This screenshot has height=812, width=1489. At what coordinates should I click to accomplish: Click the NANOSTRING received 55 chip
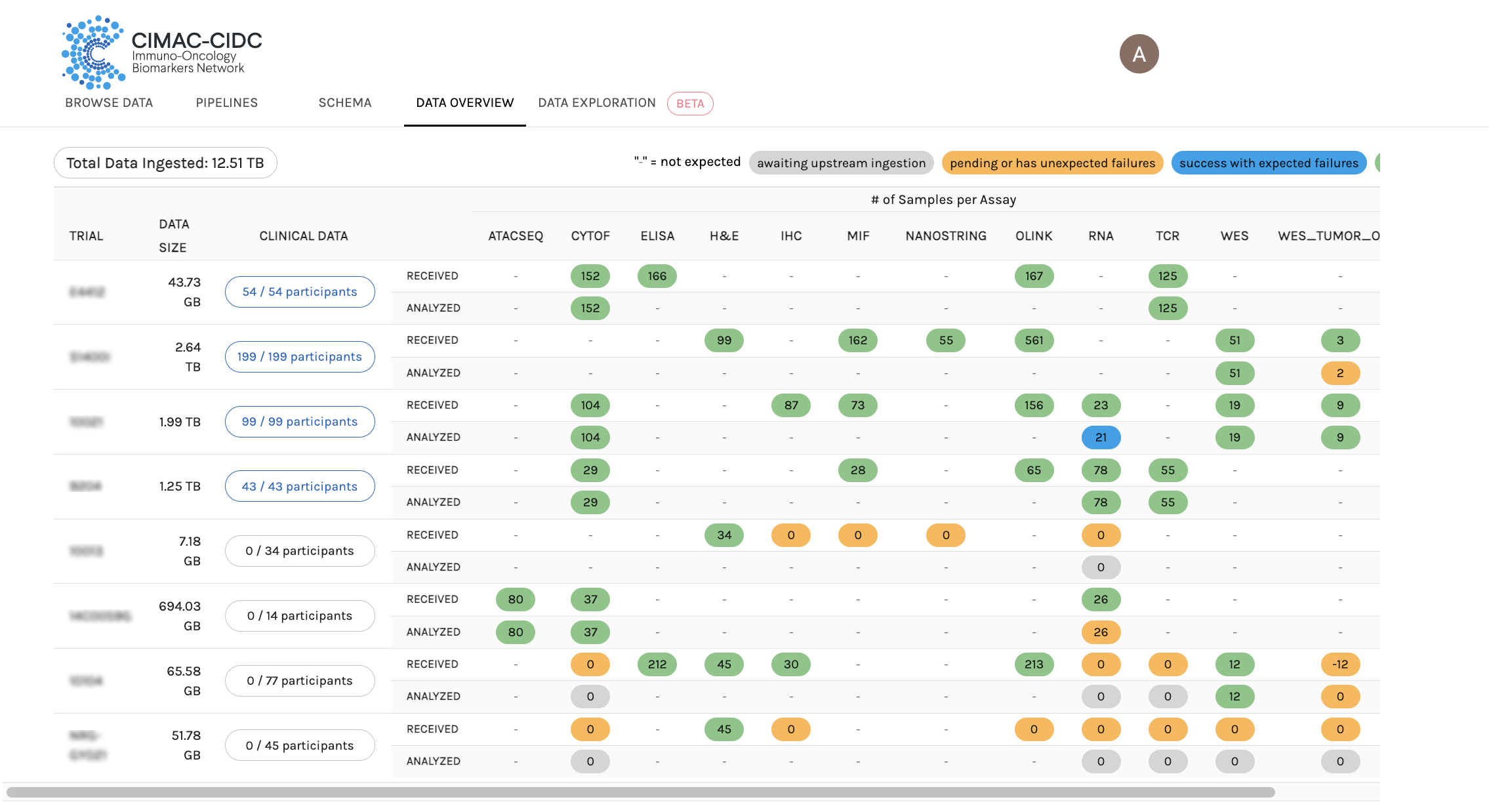[945, 340]
